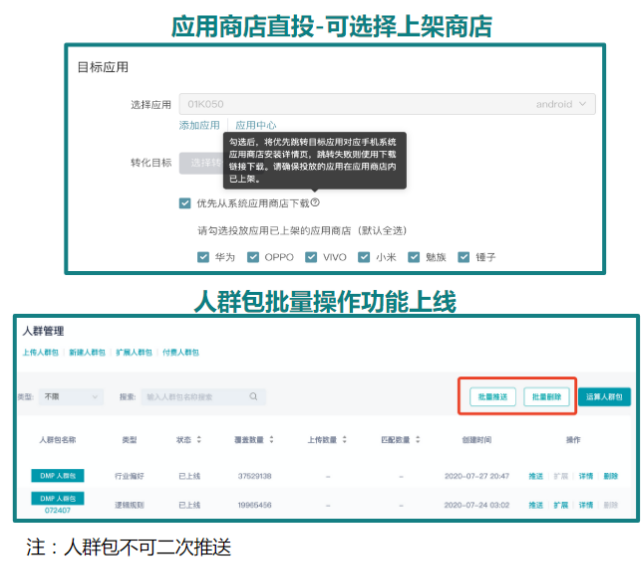This screenshot has width=643, height=572.
Task: Click the search magnifier icon in 人群管理
Action: [x=253, y=397]
